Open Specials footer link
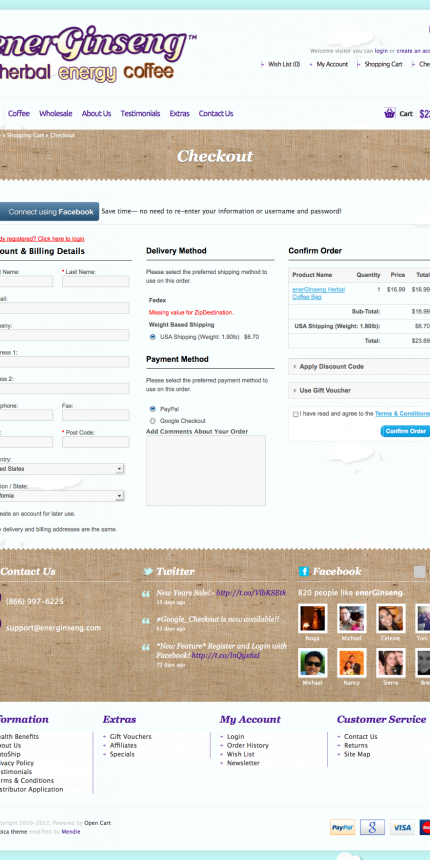 click(122, 754)
